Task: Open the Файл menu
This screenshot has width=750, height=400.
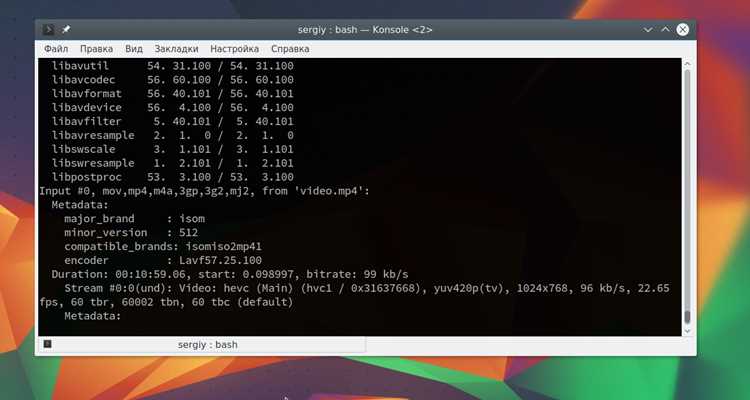Action: pyautogui.click(x=56, y=49)
